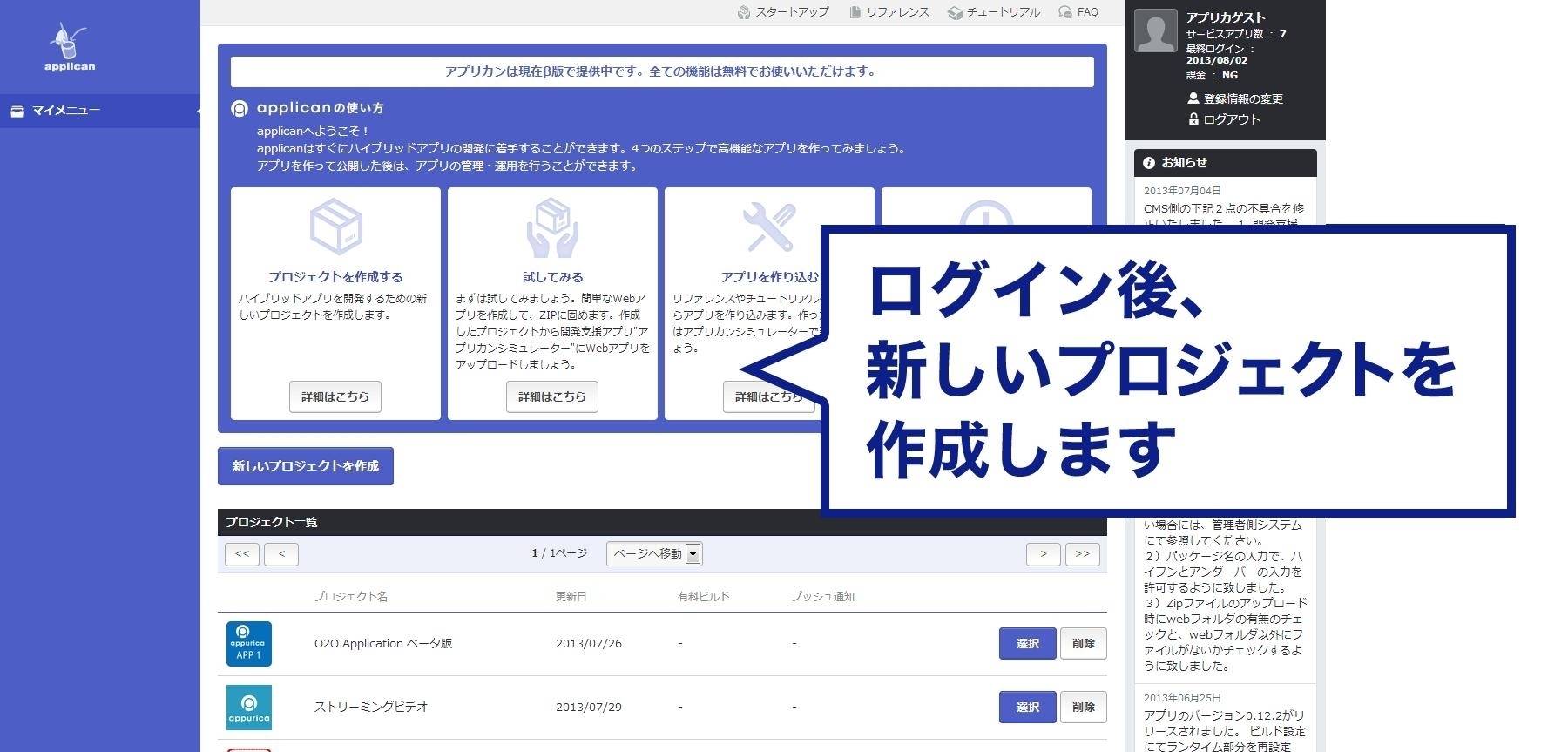Click the 試してみる hands icon
This screenshot has width=1568, height=752.
[552, 228]
